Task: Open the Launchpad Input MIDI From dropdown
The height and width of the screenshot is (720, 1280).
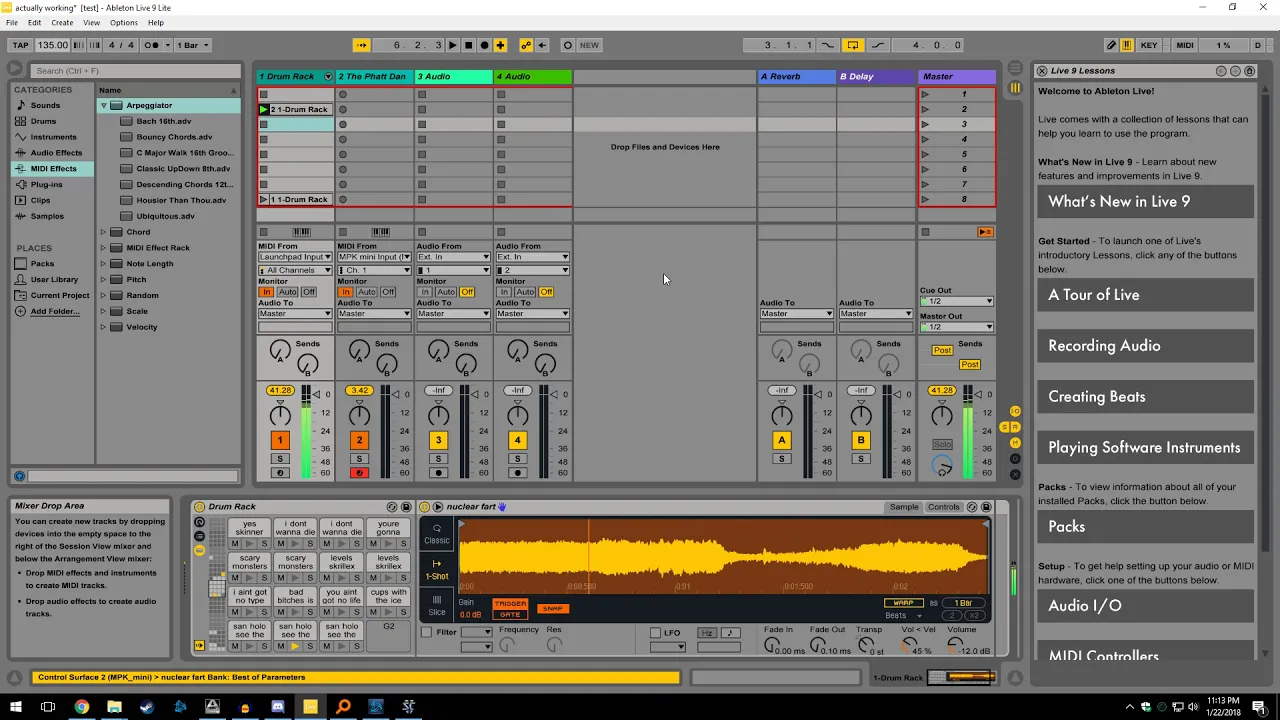Action: [x=295, y=257]
